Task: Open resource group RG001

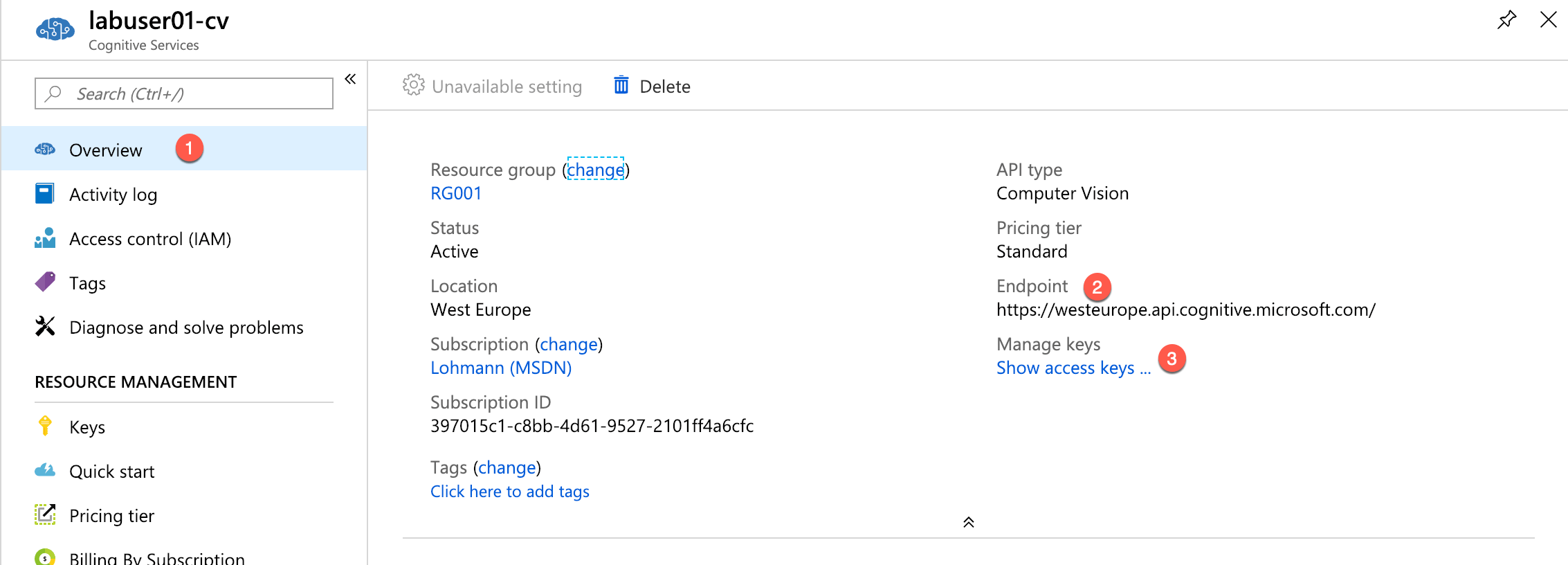Action: [x=456, y=193]
